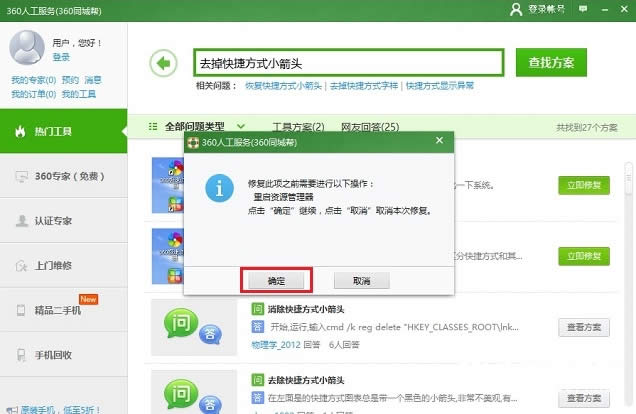Click related question 恢复快捷方式小箭头
This screenshot has height=414, width=636.
283,86
